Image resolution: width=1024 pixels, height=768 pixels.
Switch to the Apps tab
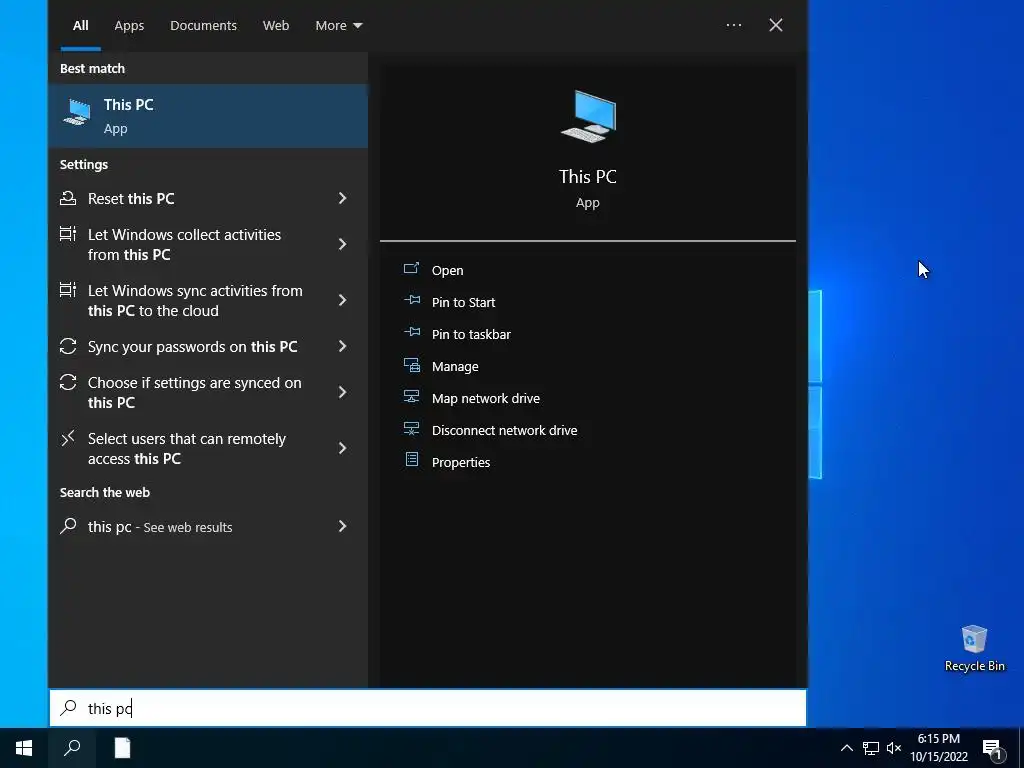pyautogui.click(x=129, y=25)
